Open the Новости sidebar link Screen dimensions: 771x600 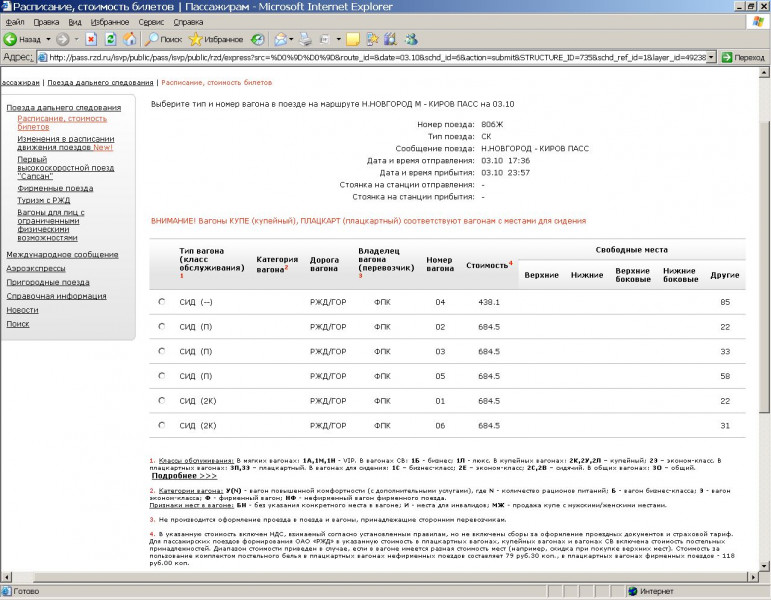pos(22,310)
